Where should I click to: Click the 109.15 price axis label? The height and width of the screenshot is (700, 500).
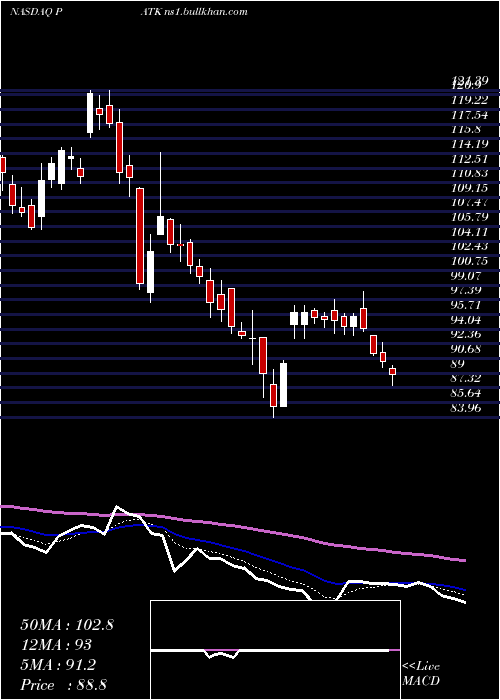coord(469,188)
